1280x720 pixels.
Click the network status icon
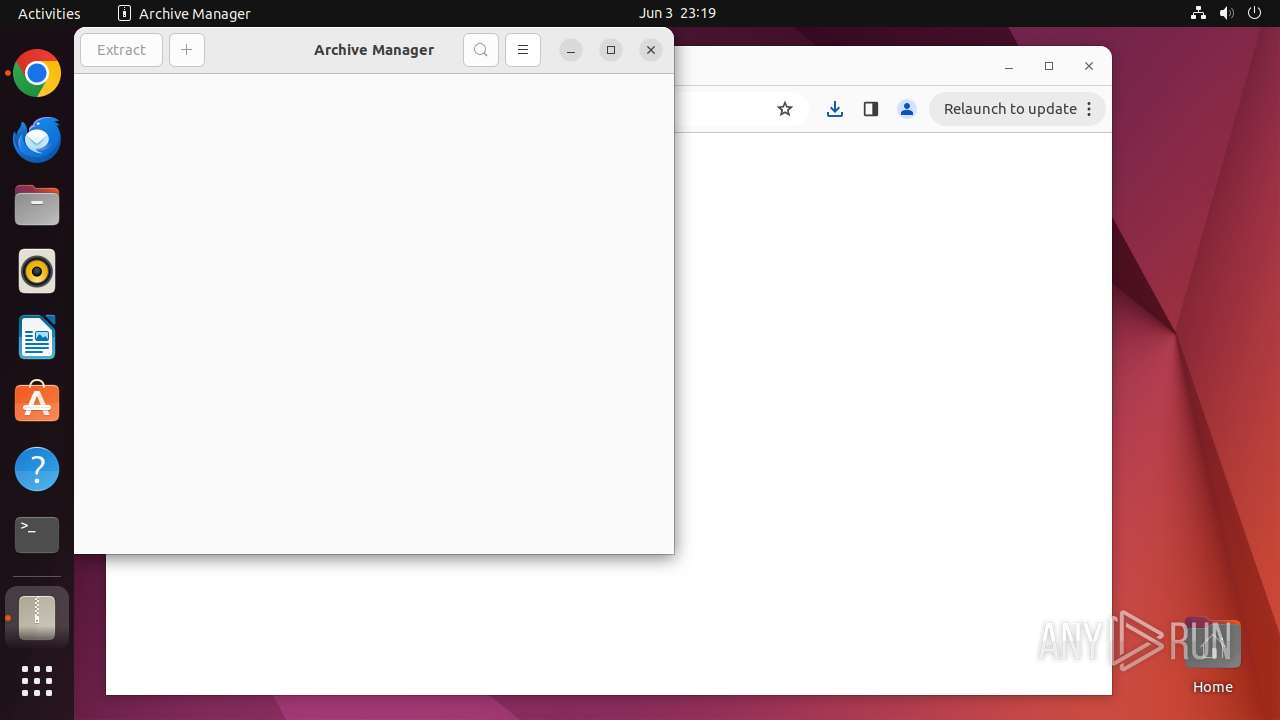pyautogui.click(x=1198, y=13)
